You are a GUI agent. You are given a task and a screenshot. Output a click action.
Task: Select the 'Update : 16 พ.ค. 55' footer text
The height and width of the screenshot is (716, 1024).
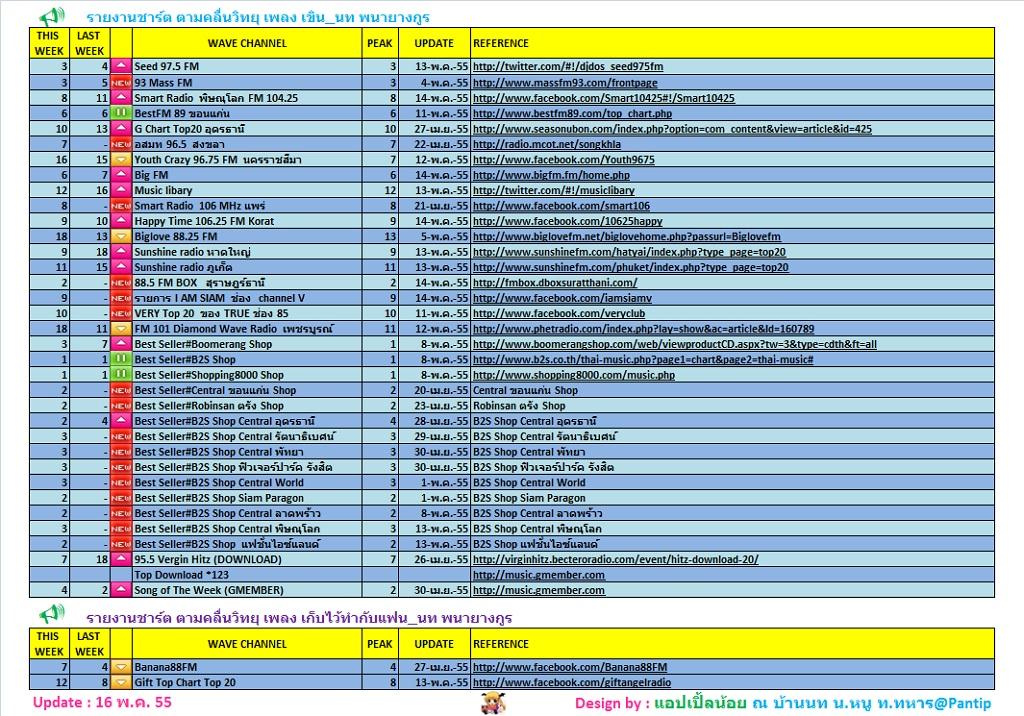coord(103,703)
